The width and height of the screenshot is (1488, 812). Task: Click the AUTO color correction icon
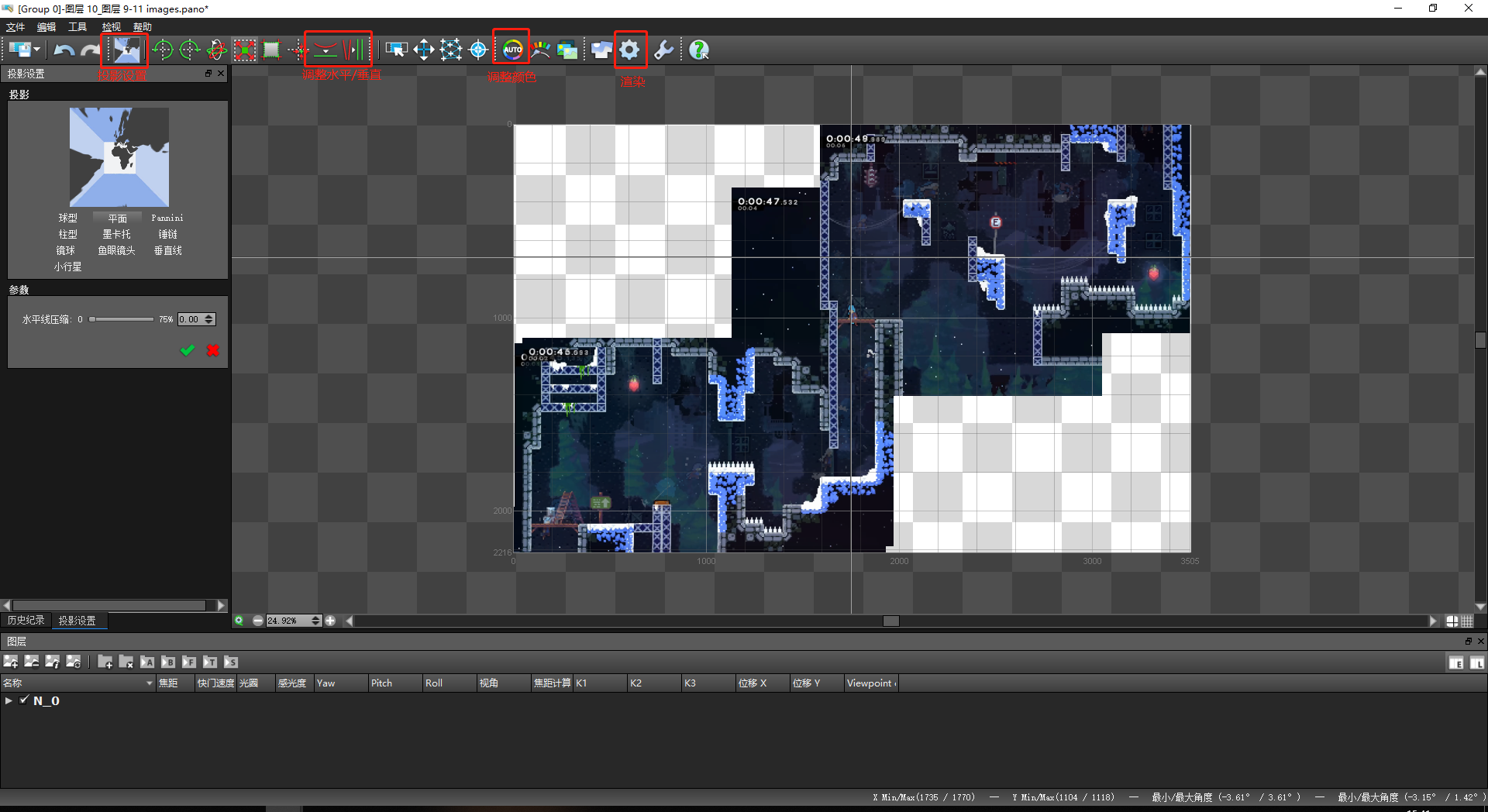coord(513,50)
